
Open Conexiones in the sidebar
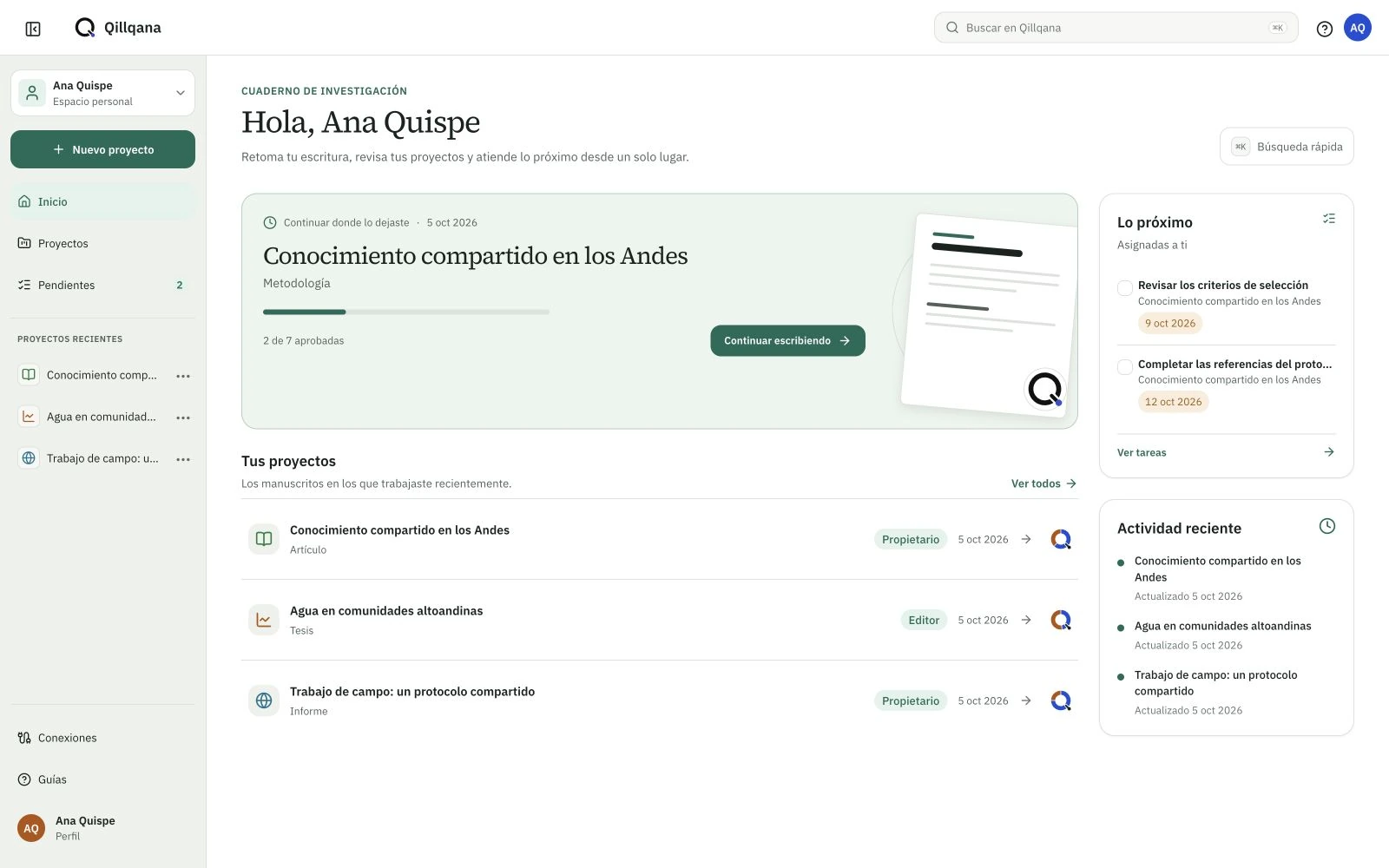pos(102,738)
